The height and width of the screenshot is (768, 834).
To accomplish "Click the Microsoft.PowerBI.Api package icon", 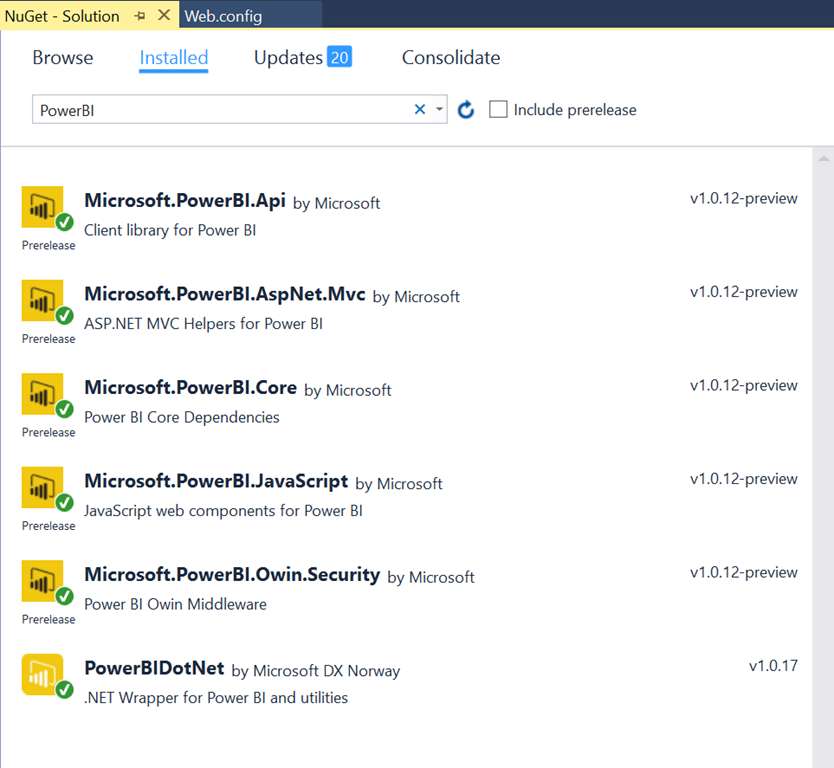I will click(43, 207).
